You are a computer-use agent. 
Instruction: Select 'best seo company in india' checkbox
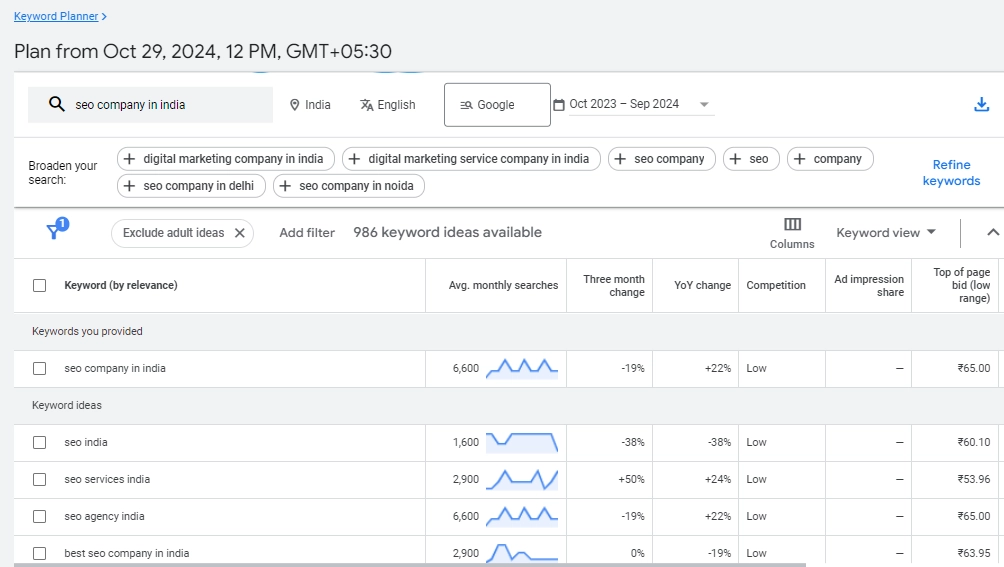point(40,554)
